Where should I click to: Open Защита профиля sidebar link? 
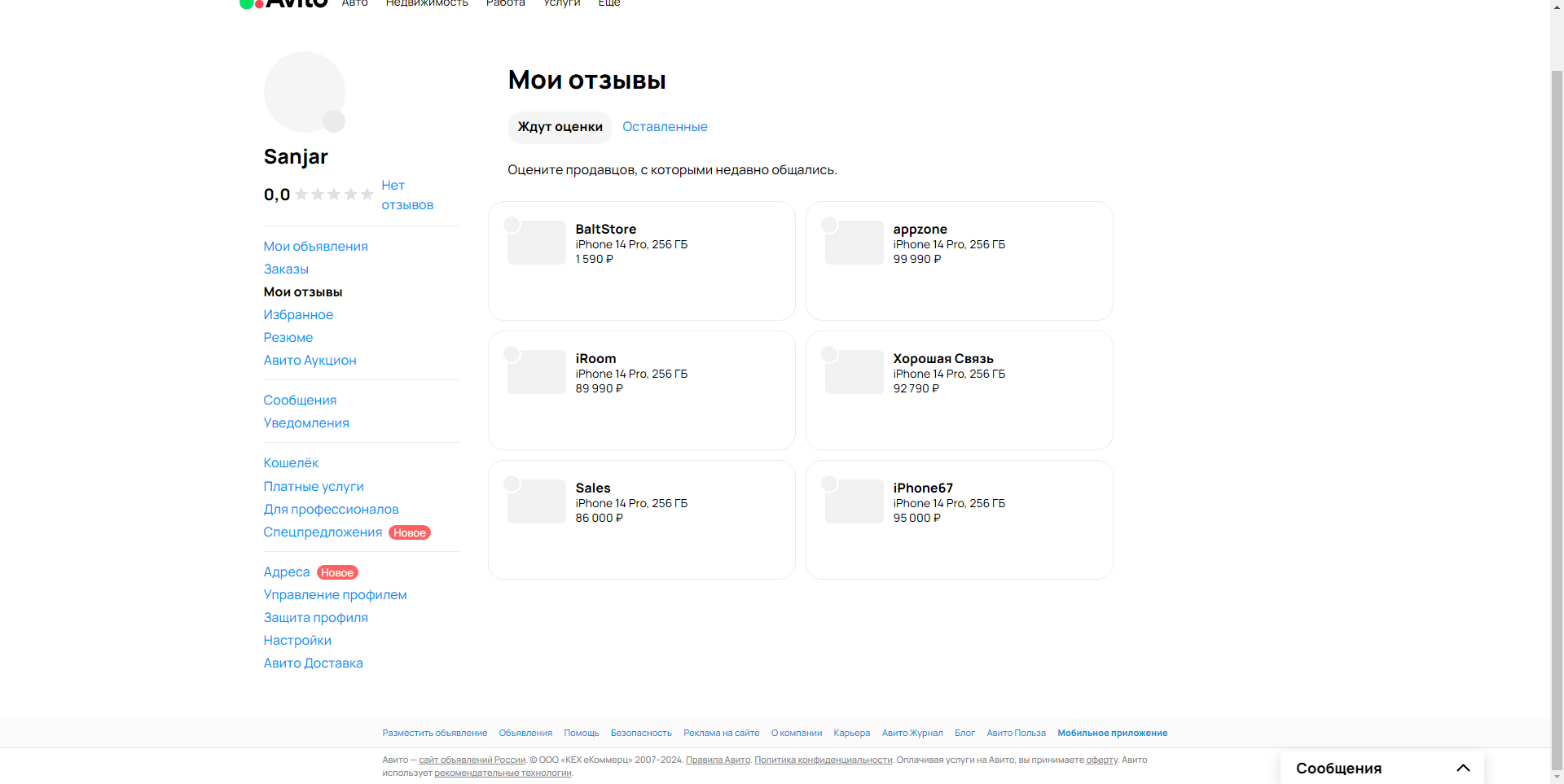(x=315, y=617)
